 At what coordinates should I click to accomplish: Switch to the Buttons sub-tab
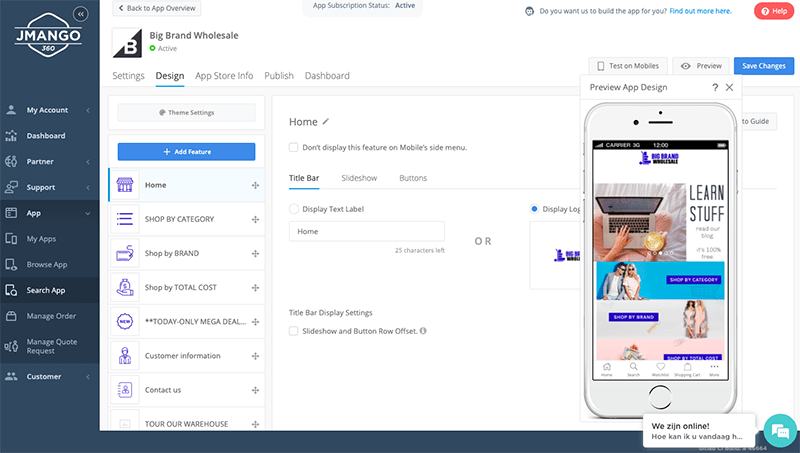point(413,178)
